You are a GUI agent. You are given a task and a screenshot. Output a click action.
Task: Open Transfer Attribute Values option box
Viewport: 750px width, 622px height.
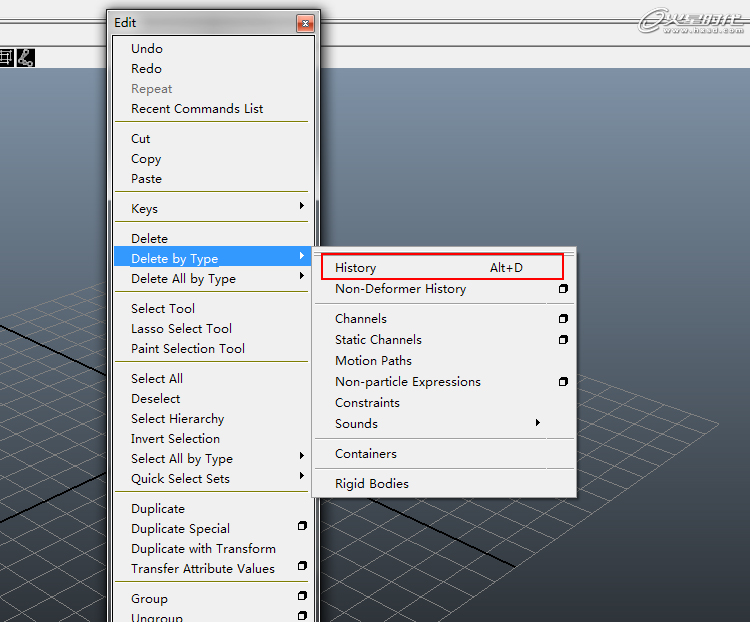pyautogui.click(x=302, y=566)
